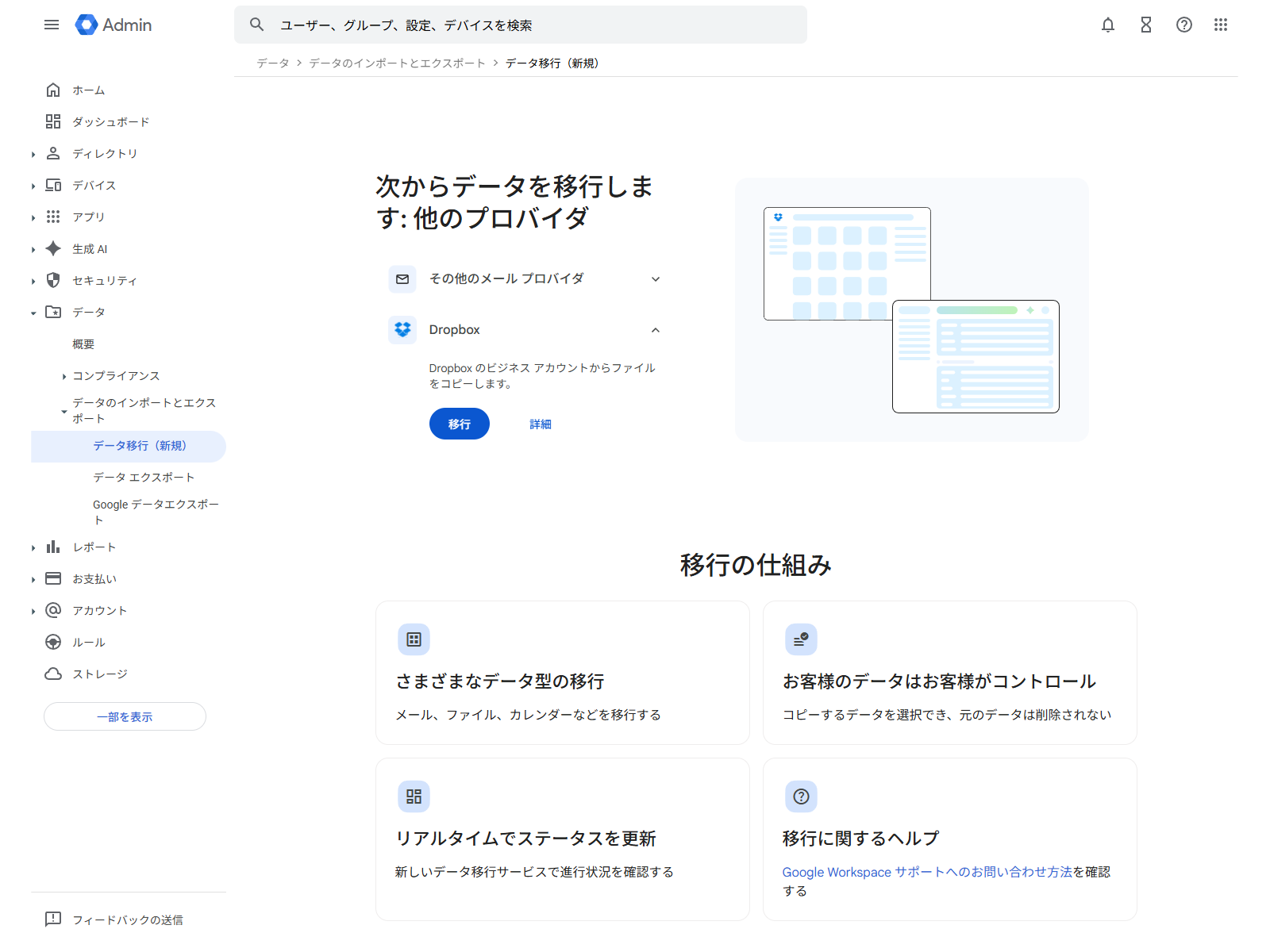Click the mail envelope provider icon
The image size is (1270, 952).
402,278
